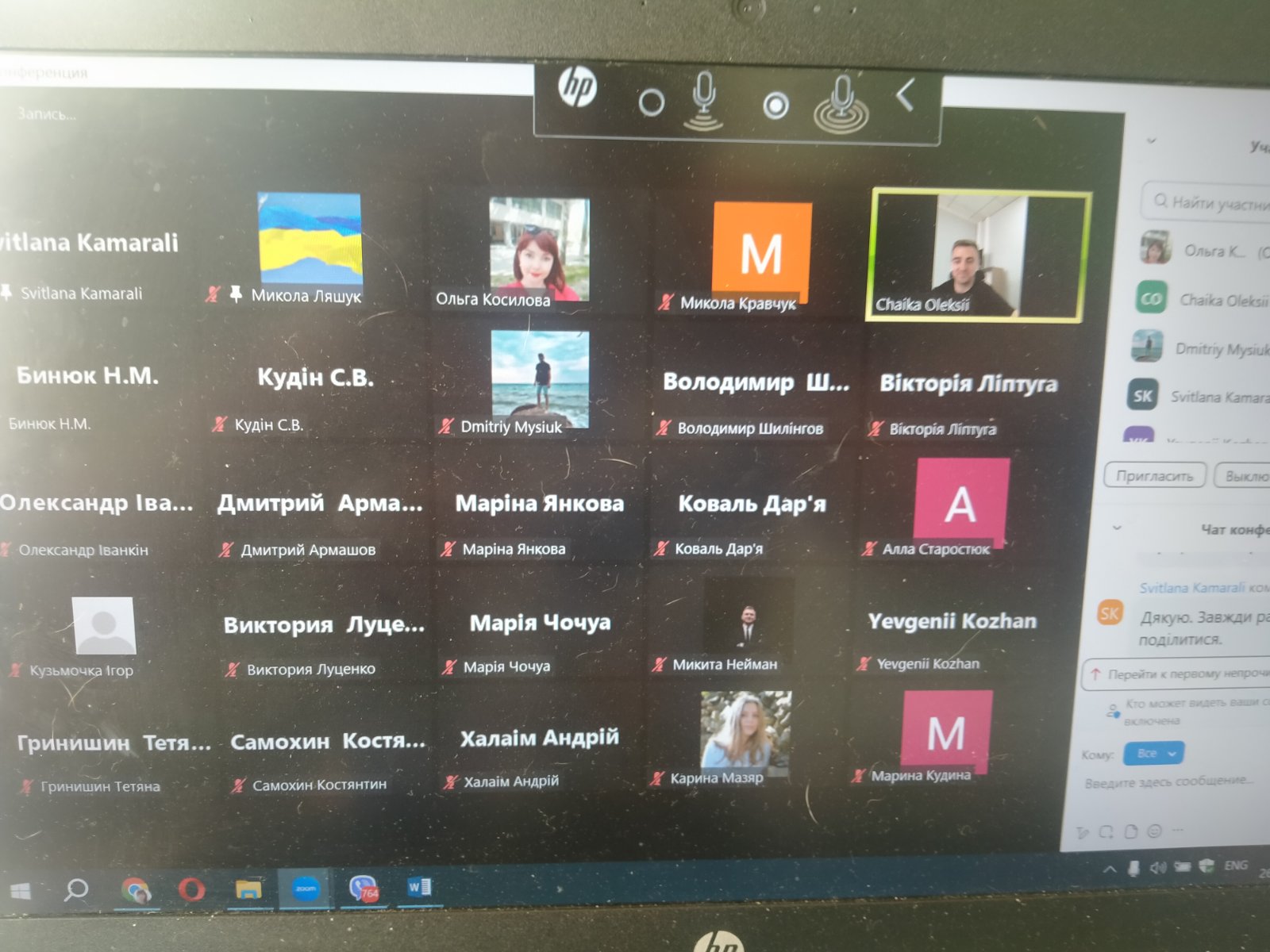1270x952 pixels.
Task: Click first microphone mode on HP overlay
Action: coord(704,101)
